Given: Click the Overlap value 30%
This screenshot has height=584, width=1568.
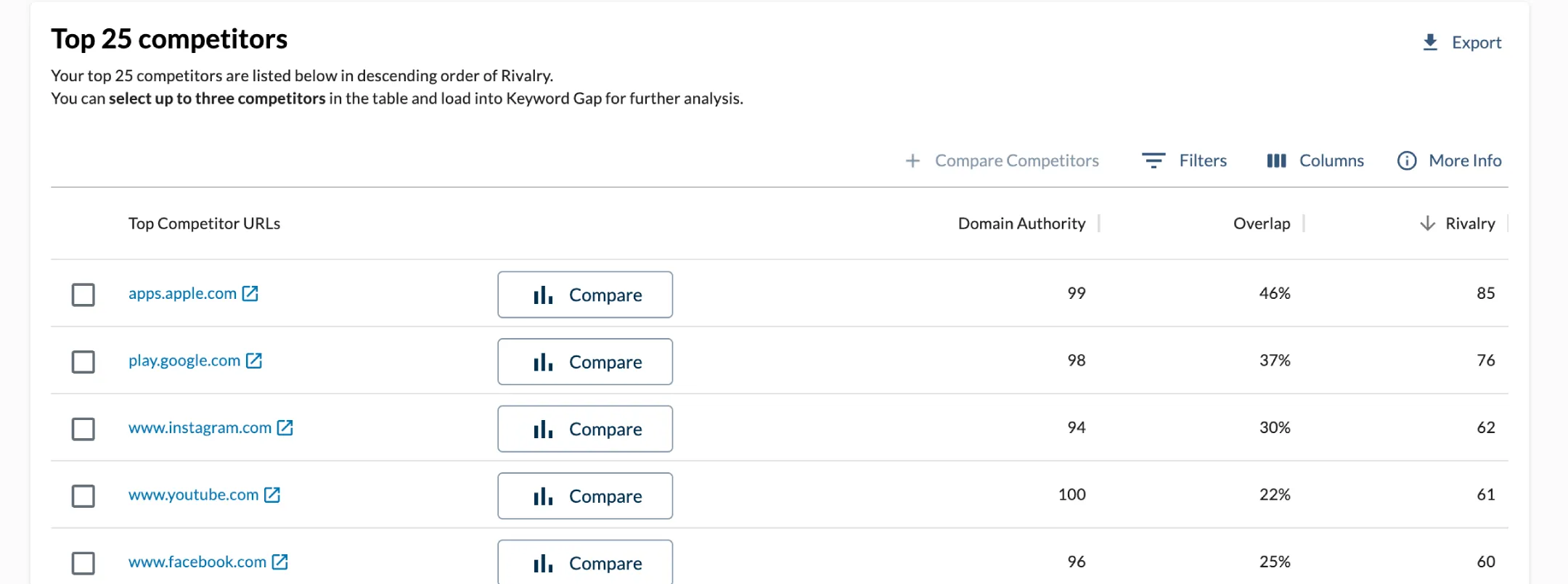Looking at the screenshot, I should [x=1275, y=427].
